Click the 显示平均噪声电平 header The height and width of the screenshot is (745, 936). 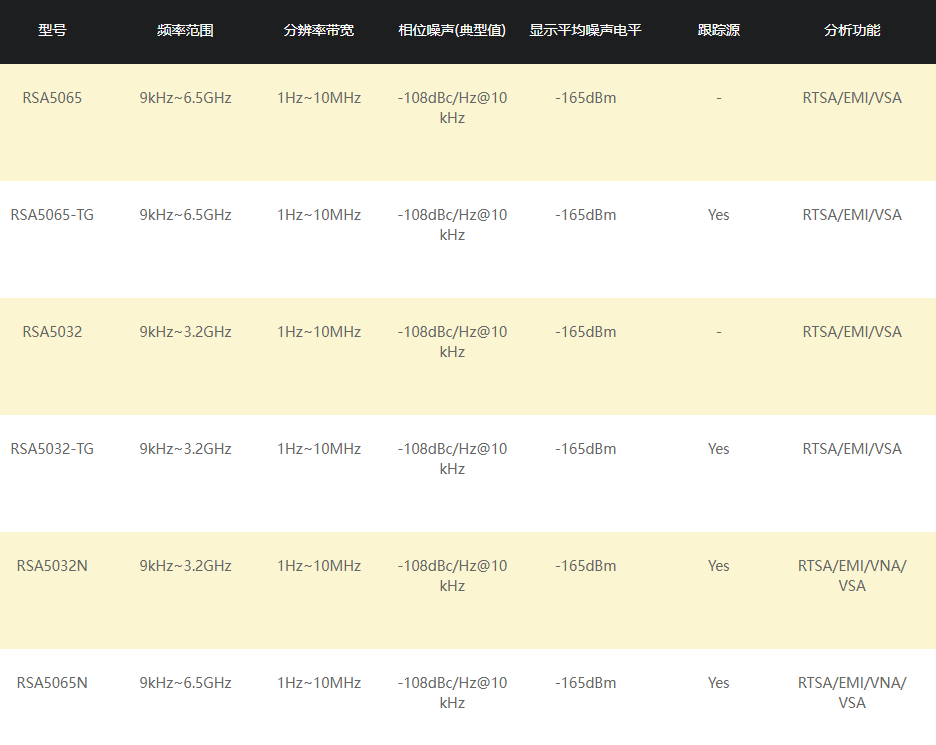coord(586,30)
